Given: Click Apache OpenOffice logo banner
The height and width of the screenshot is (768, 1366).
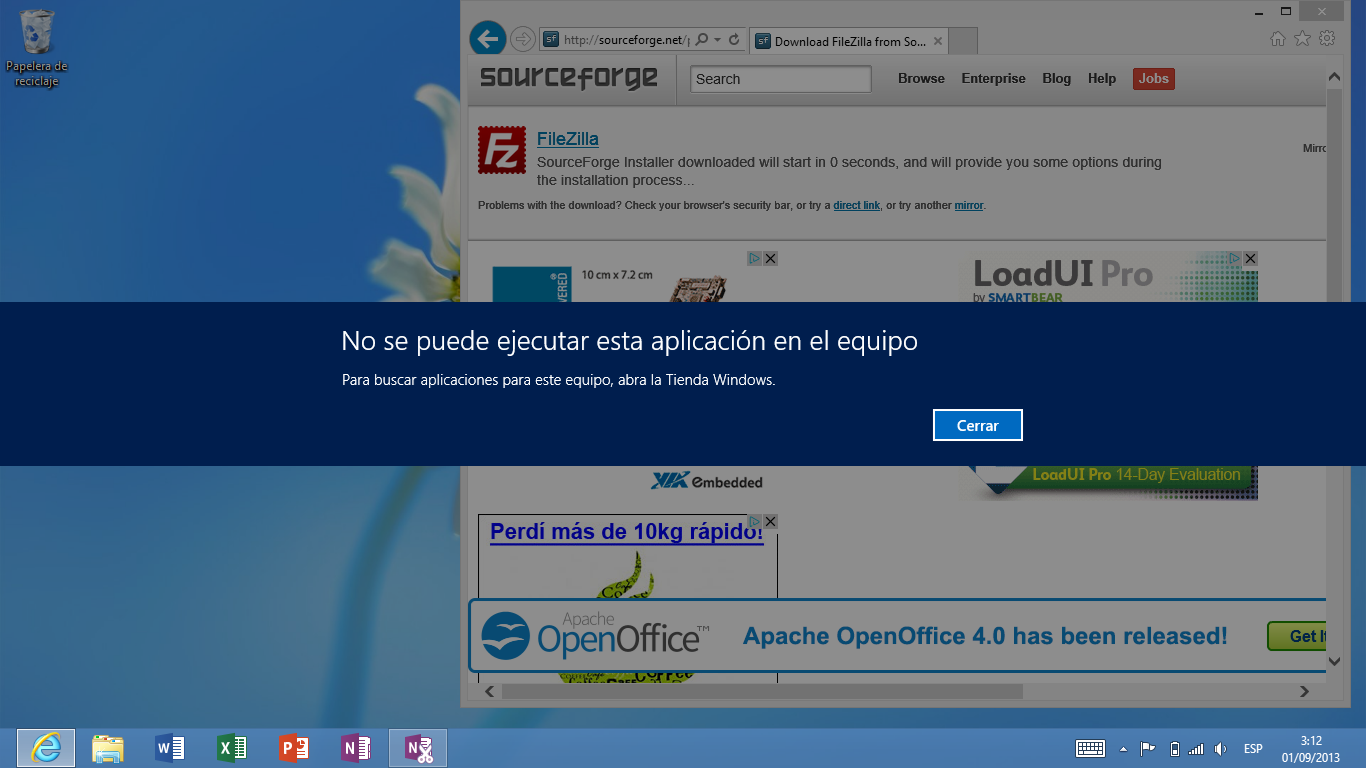Looking at the screenshot, I should (596, 634).
